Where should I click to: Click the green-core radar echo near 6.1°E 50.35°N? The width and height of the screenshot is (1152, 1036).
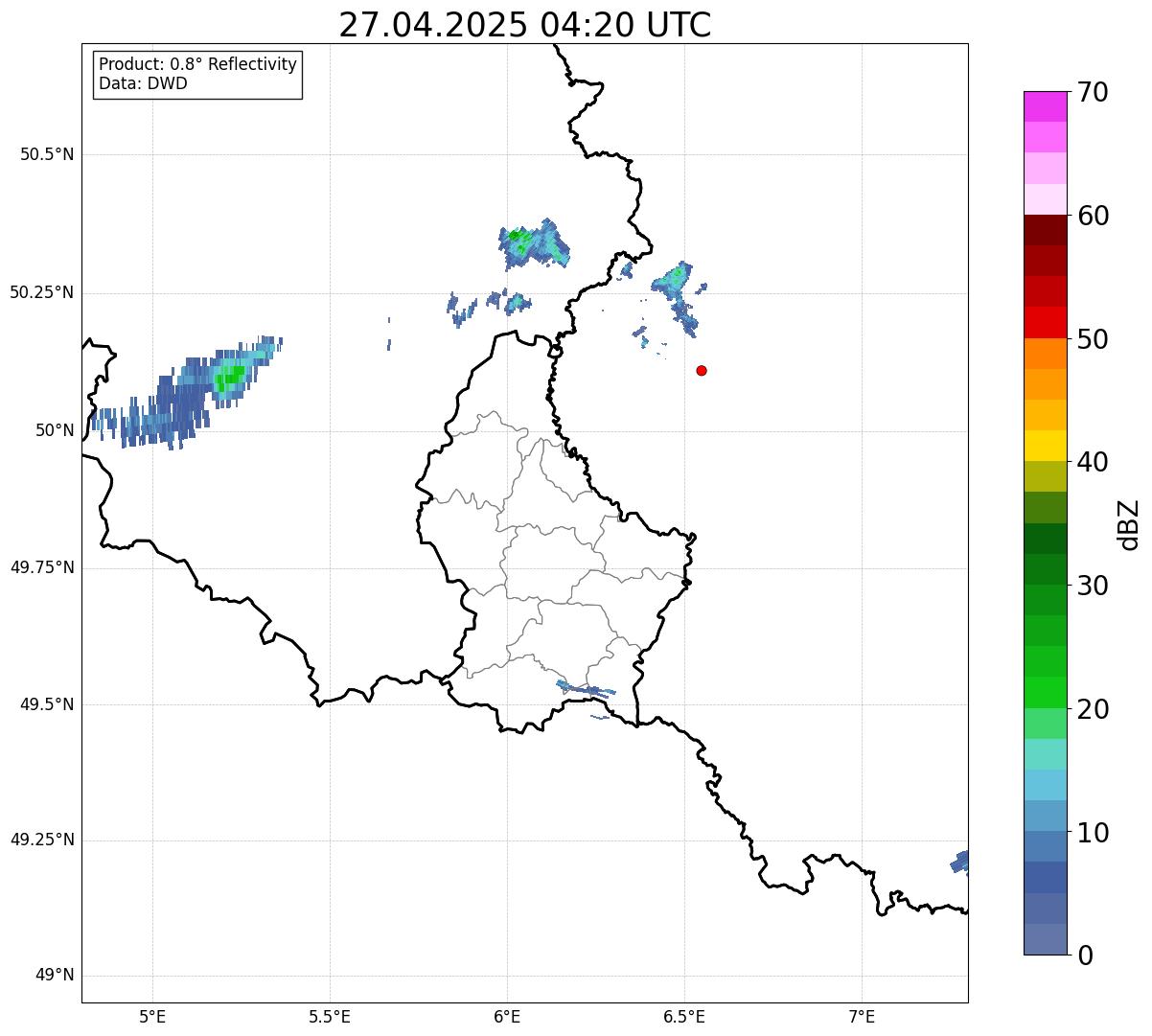(x=534, y=242)
